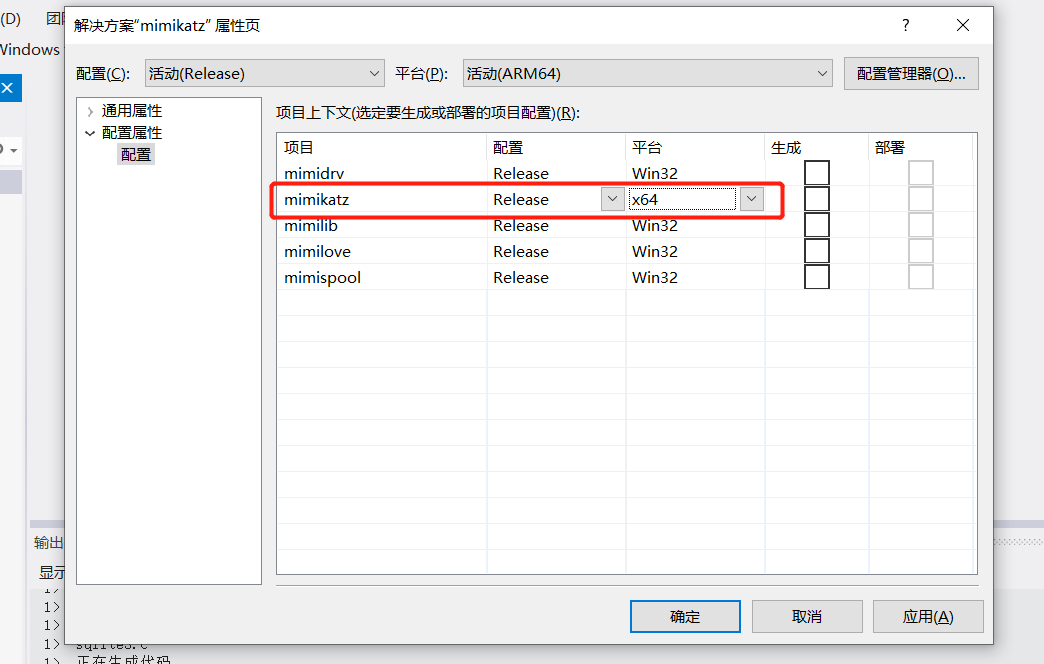Open mimikatz platform x64 dropdown arrow
The height and width of the screenshot is (664, 1044).
pyautogui.click(x=752, y=199)
